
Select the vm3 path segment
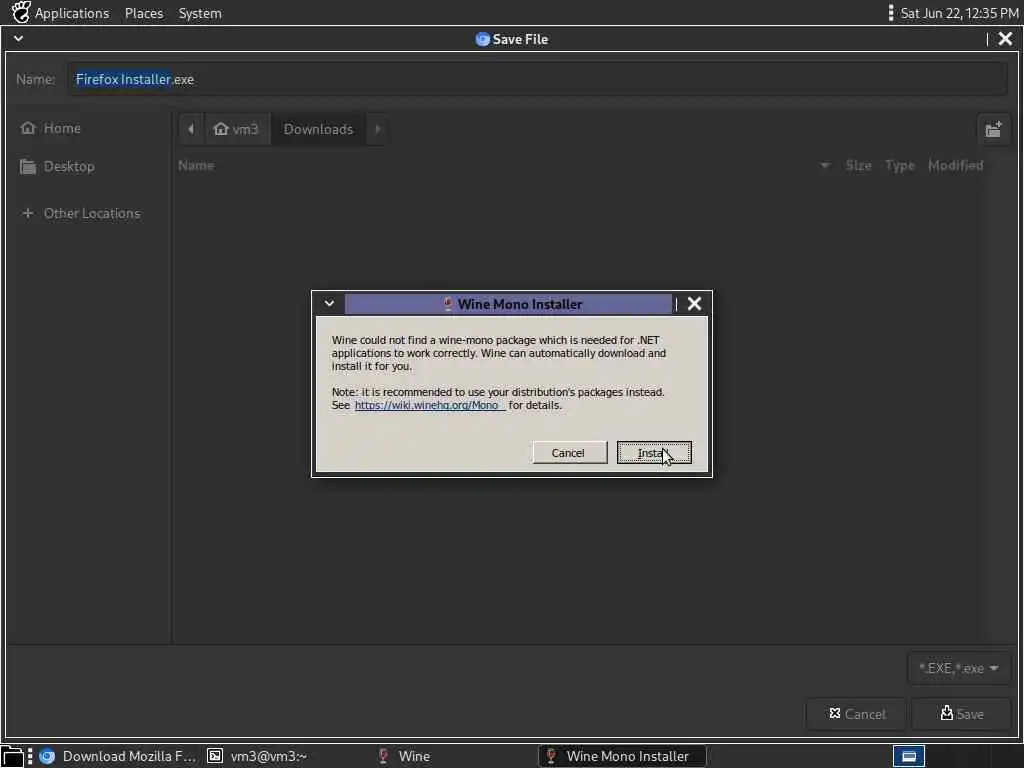[236, 129]
